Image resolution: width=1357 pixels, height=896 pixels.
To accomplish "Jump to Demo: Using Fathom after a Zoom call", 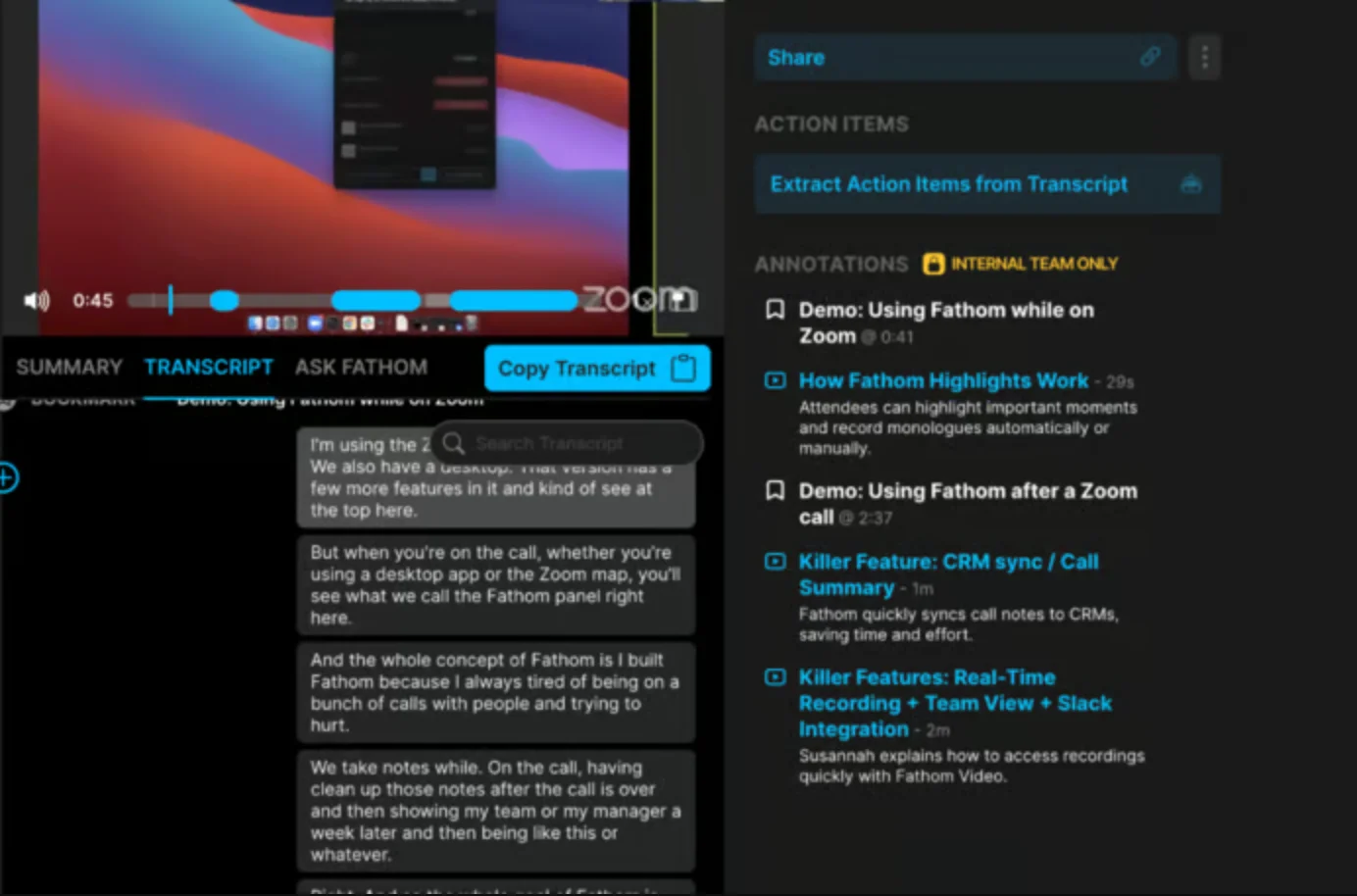I will 968,503.
